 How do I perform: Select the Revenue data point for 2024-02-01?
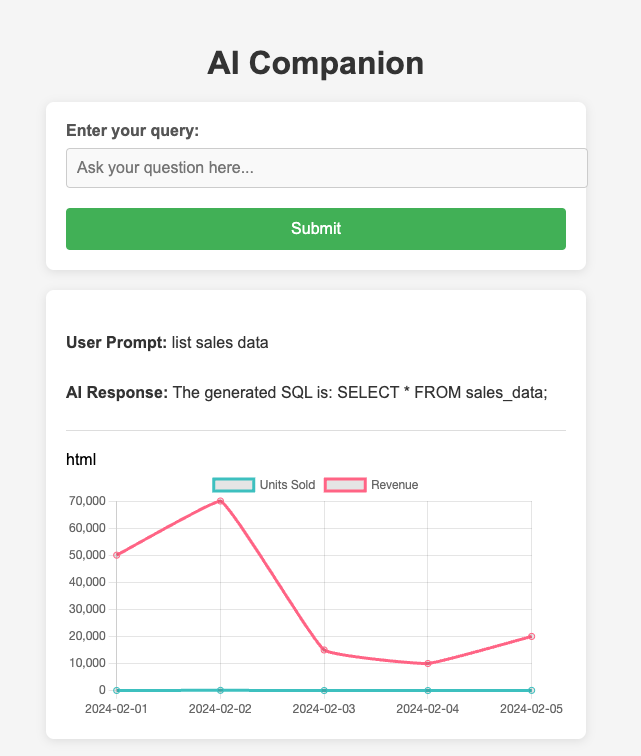coord(117,555)
